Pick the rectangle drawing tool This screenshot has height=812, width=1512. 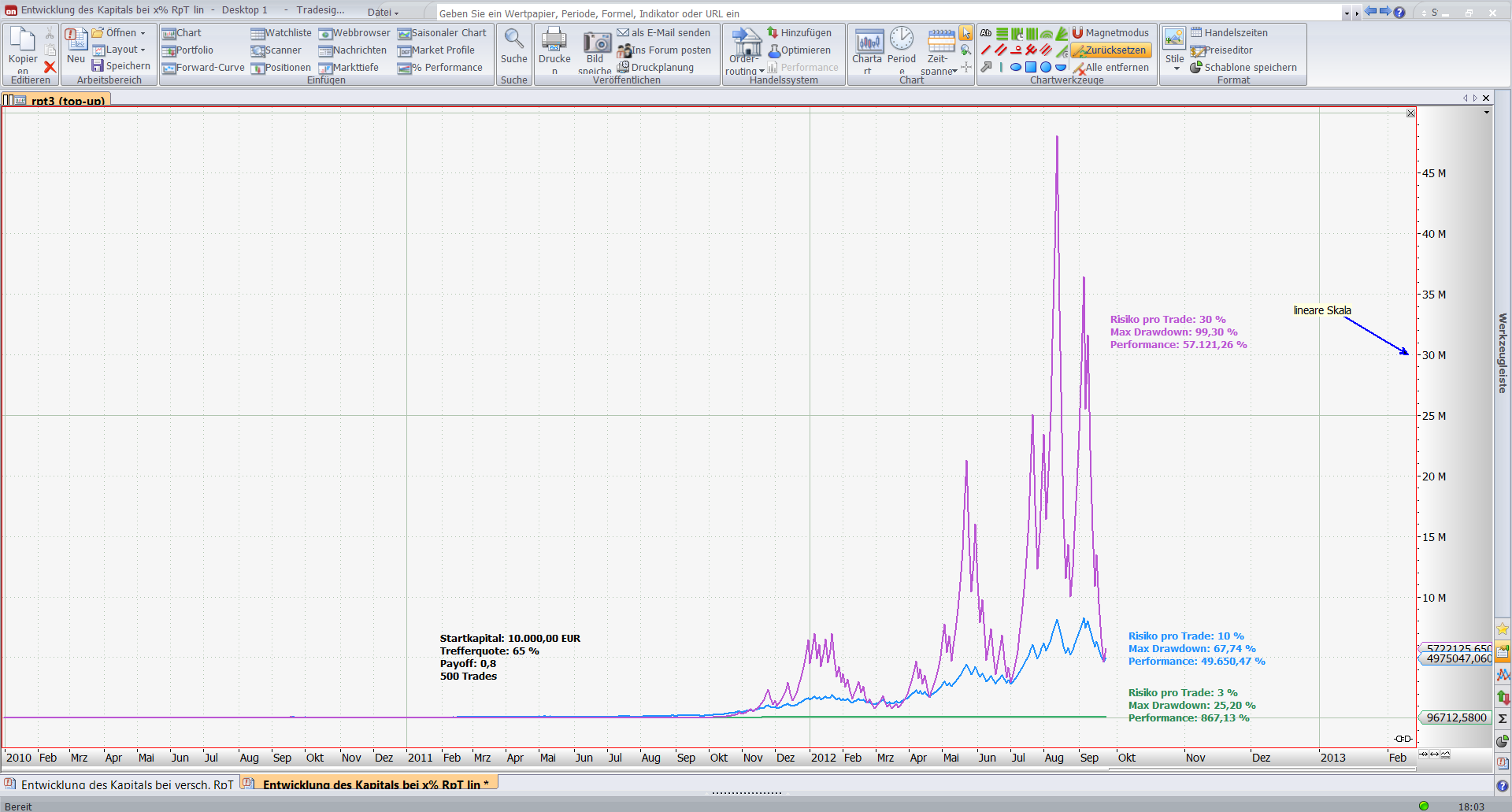(1030, 68)
